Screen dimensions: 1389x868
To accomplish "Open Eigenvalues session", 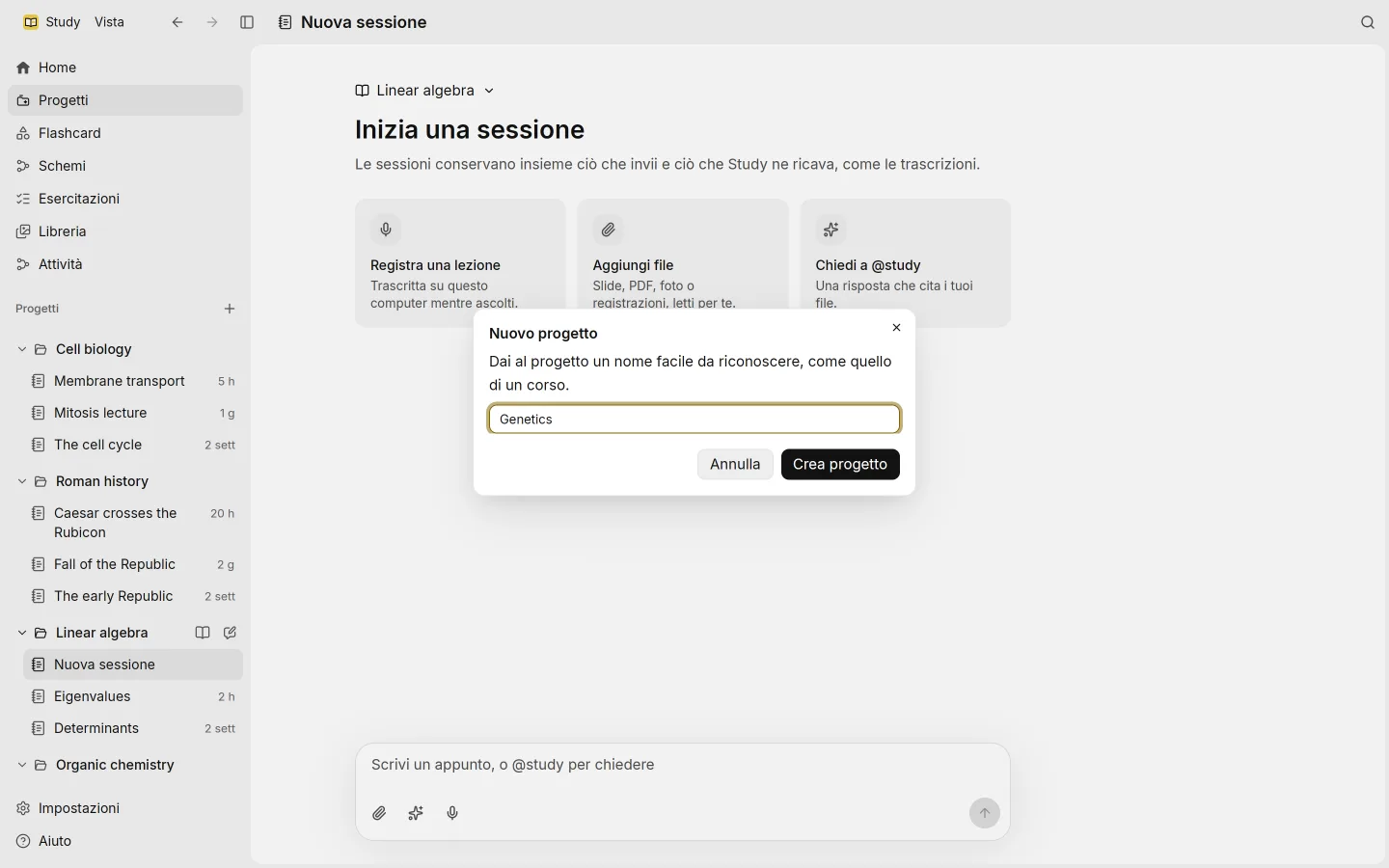I will click(x=133, y=696).
